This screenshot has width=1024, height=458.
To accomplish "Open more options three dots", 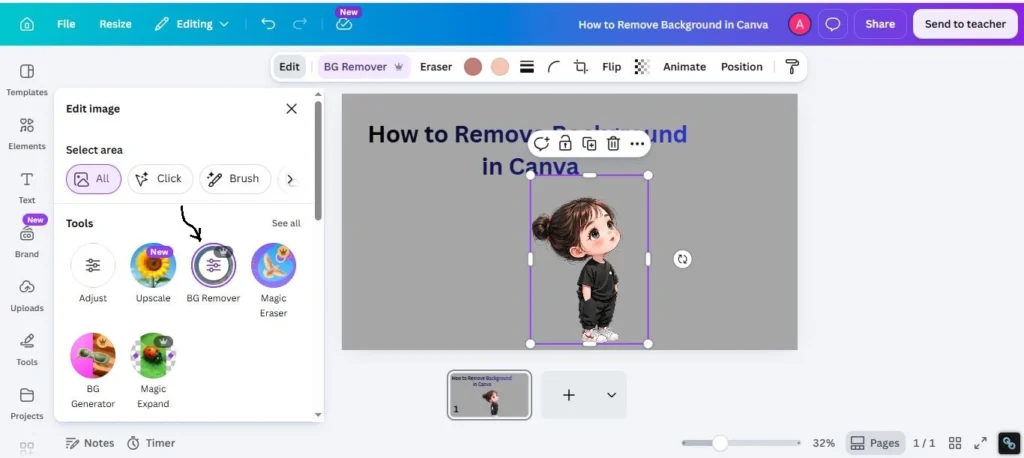I will click(x=637, y=144).
